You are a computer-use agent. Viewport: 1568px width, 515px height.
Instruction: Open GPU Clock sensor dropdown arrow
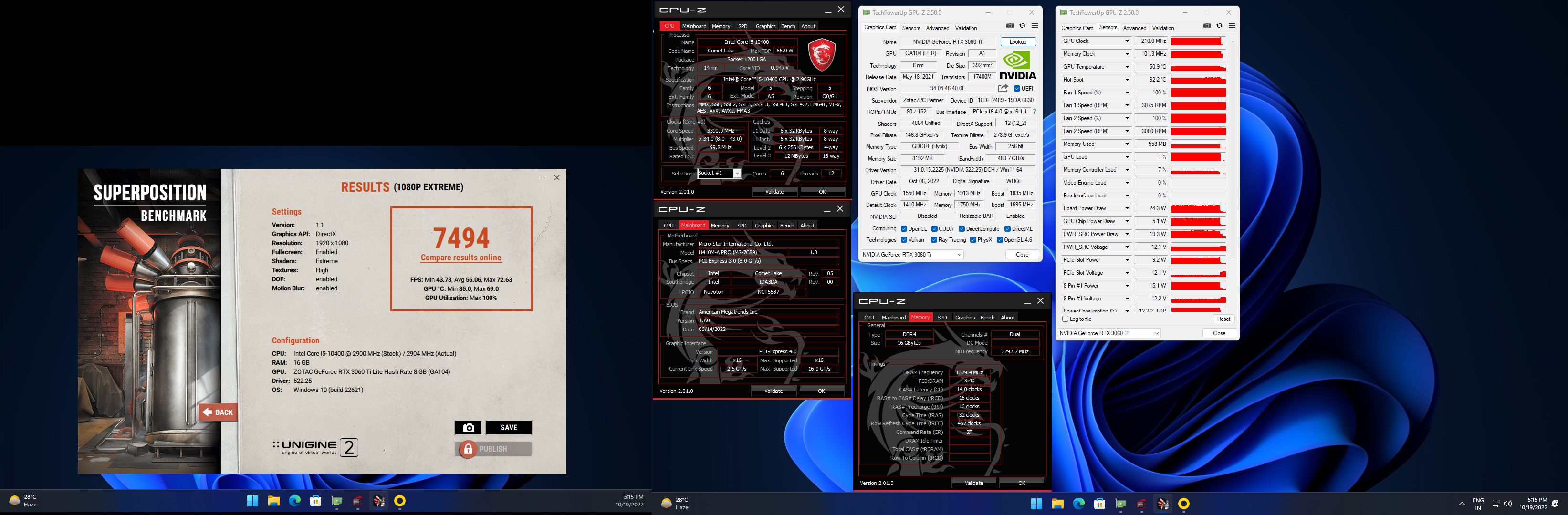coord(1127,41)
